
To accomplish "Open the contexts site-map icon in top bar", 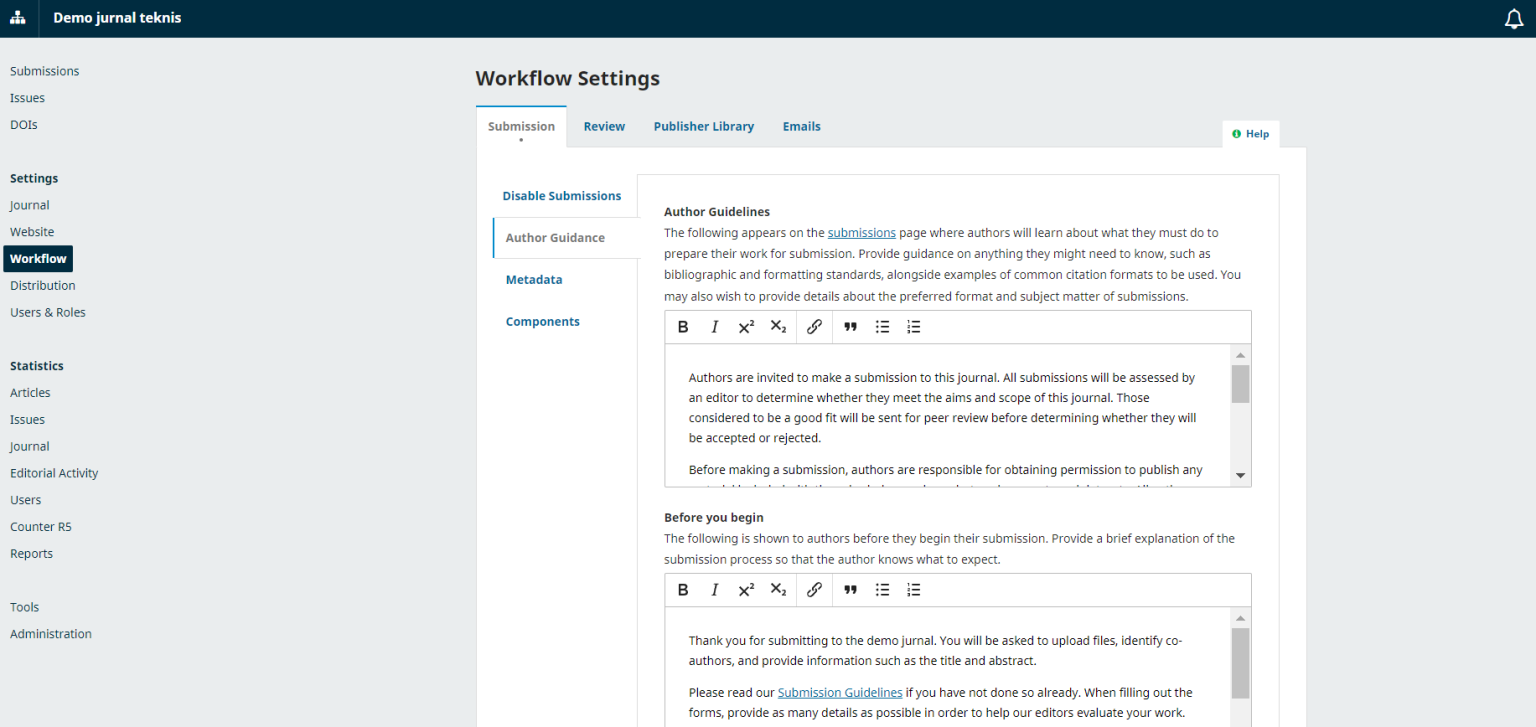I will coord(18,18).
